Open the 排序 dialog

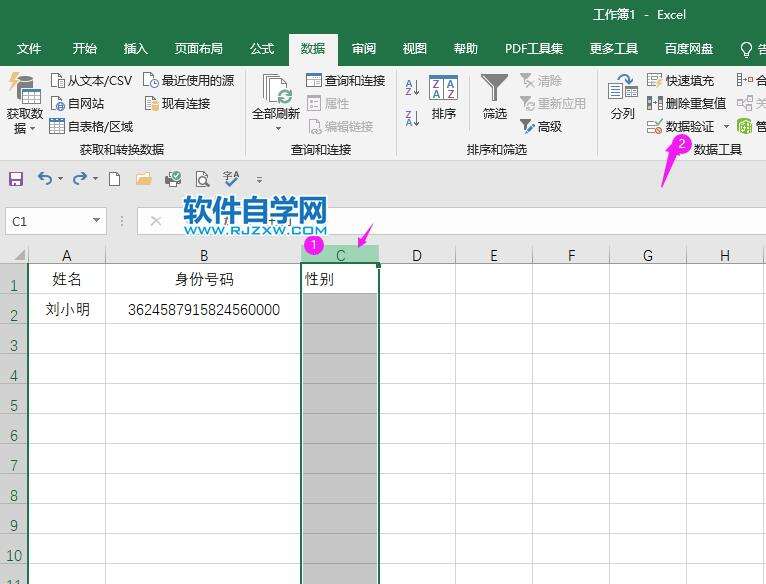pos(444,98)
